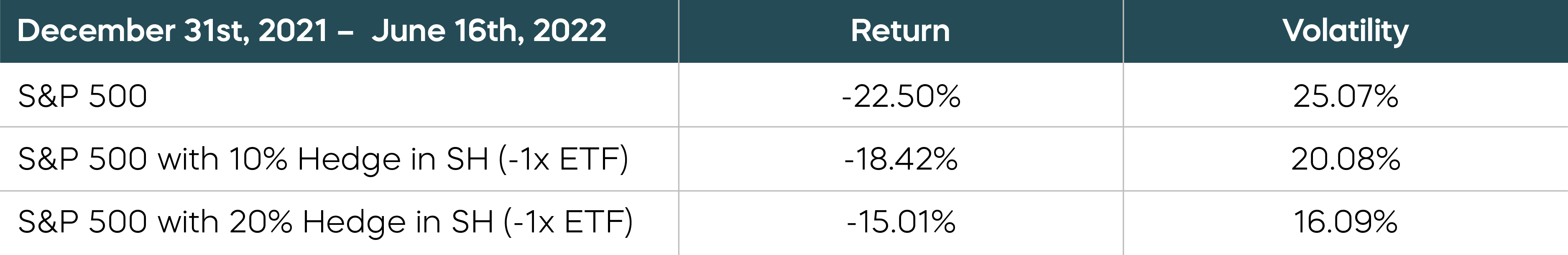Image resolution: width=1568 pixels, height=255 pixels.
Task: Click "(-1x ETF)" in the 10% hedge row
Action: click(x=563, y=159)
